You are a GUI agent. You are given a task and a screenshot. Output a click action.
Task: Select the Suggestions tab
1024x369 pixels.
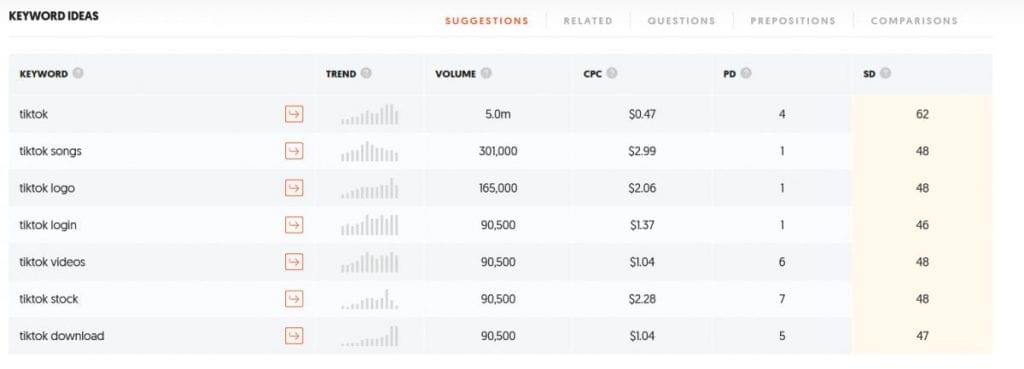(487, 21)
